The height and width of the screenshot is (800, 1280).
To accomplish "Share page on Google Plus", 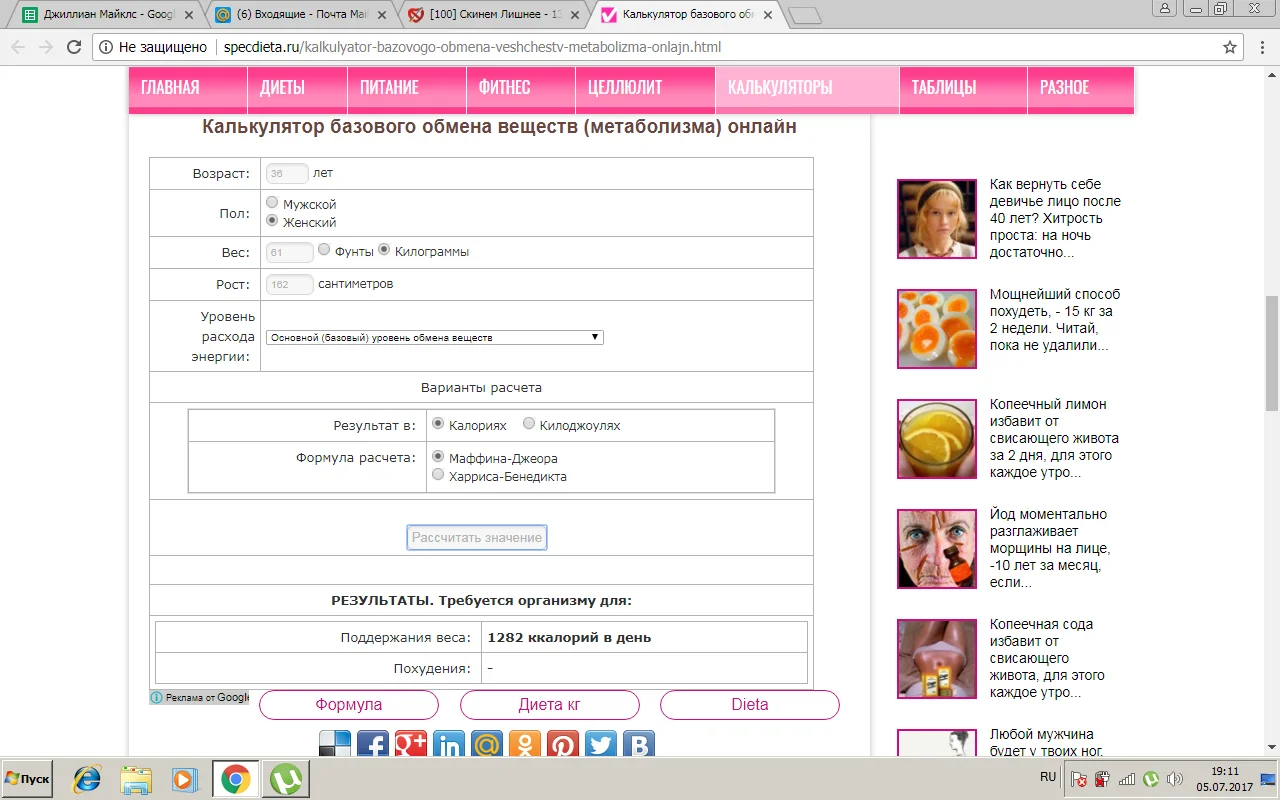I will (411, 745).
